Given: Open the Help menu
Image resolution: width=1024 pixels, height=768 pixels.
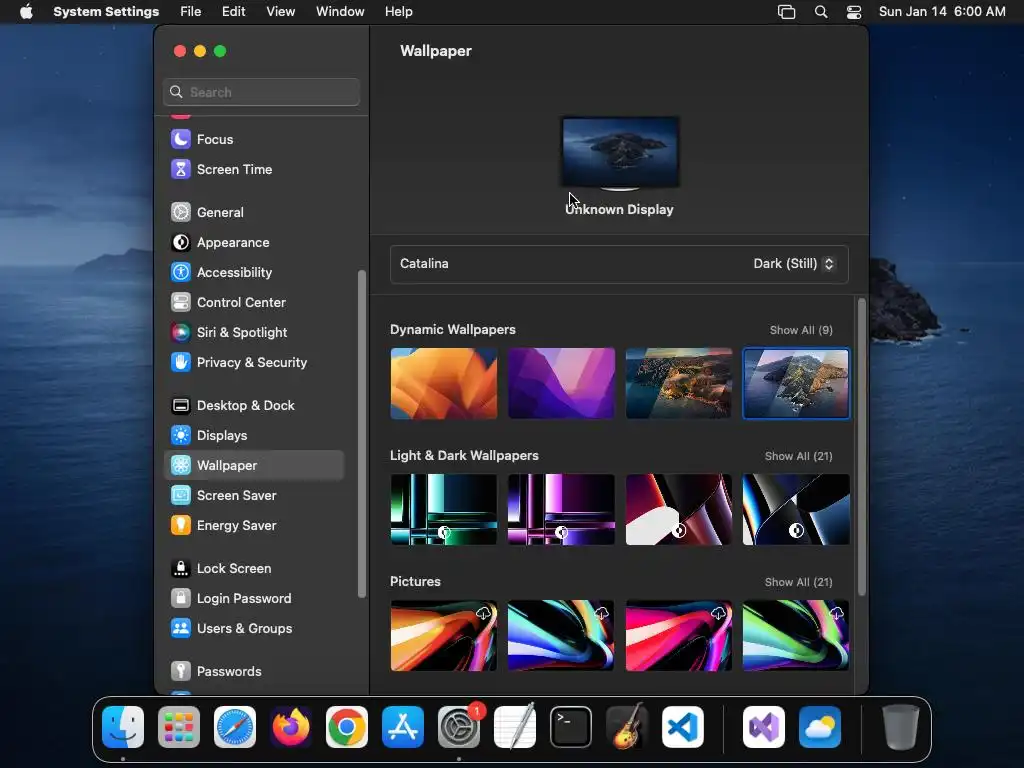Looking at the screenshot, I should (398, 12).
